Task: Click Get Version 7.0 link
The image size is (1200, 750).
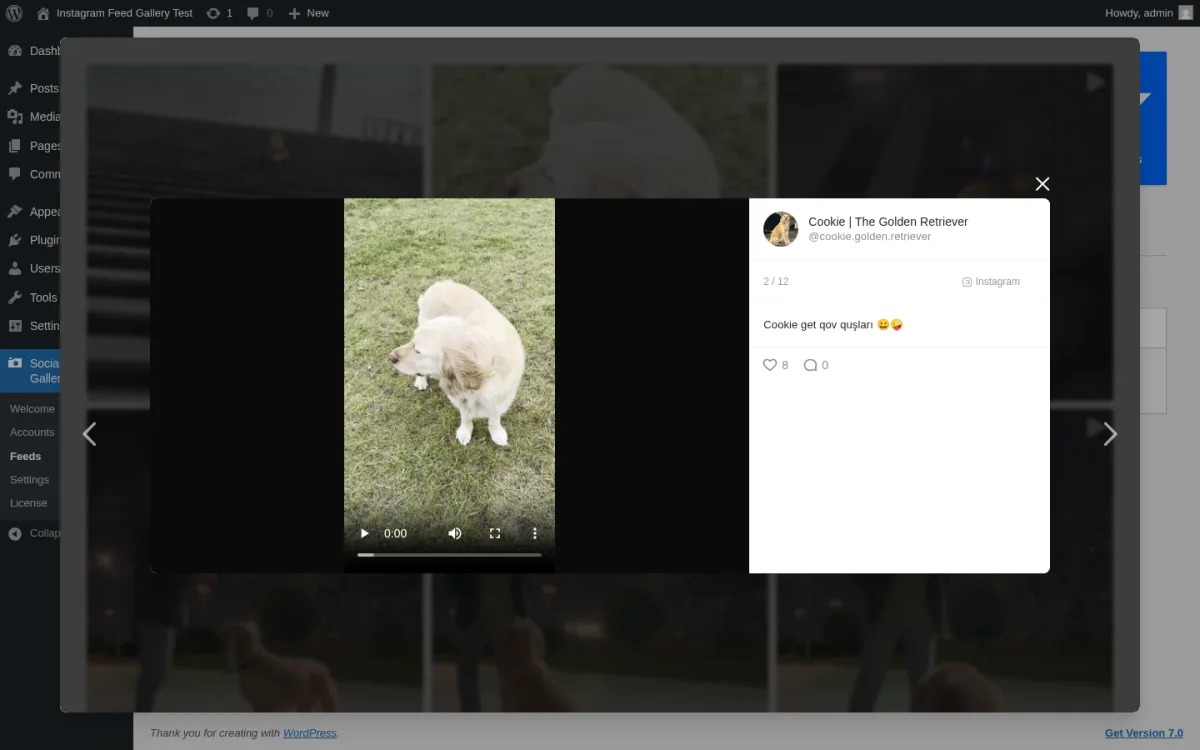Action: 1144,733
